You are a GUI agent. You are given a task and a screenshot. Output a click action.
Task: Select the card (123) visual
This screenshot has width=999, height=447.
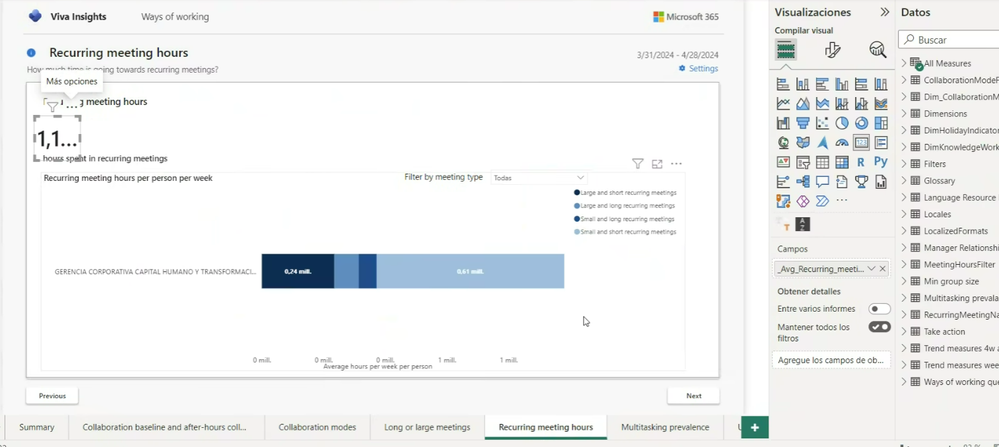(861, 143)
